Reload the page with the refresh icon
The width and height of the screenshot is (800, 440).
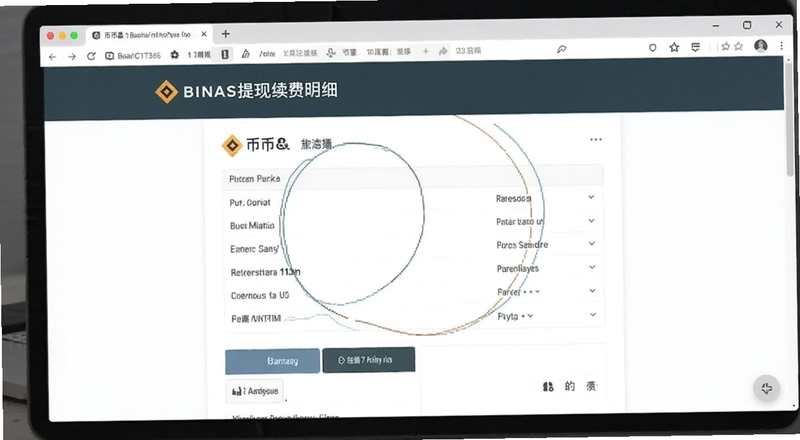click(x=91, y=56)
